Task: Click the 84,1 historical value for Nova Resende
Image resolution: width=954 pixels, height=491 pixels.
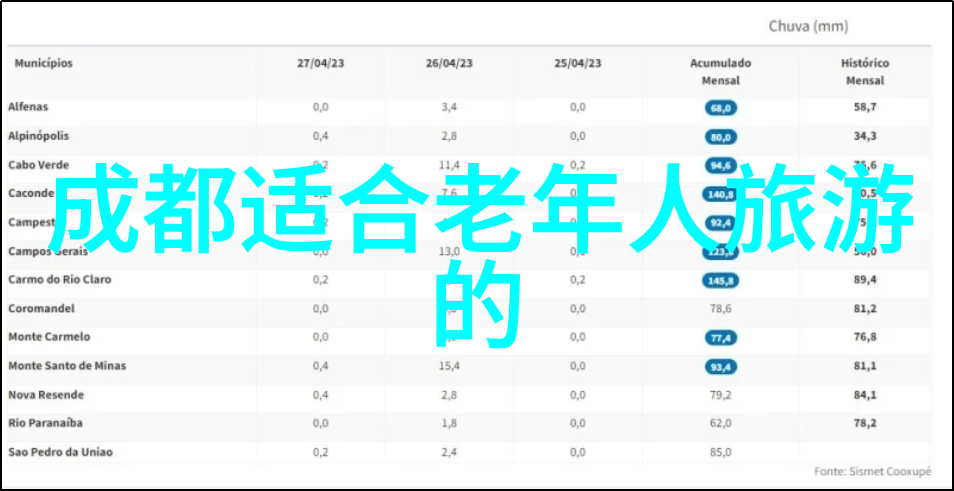Action: coord(865,395)
